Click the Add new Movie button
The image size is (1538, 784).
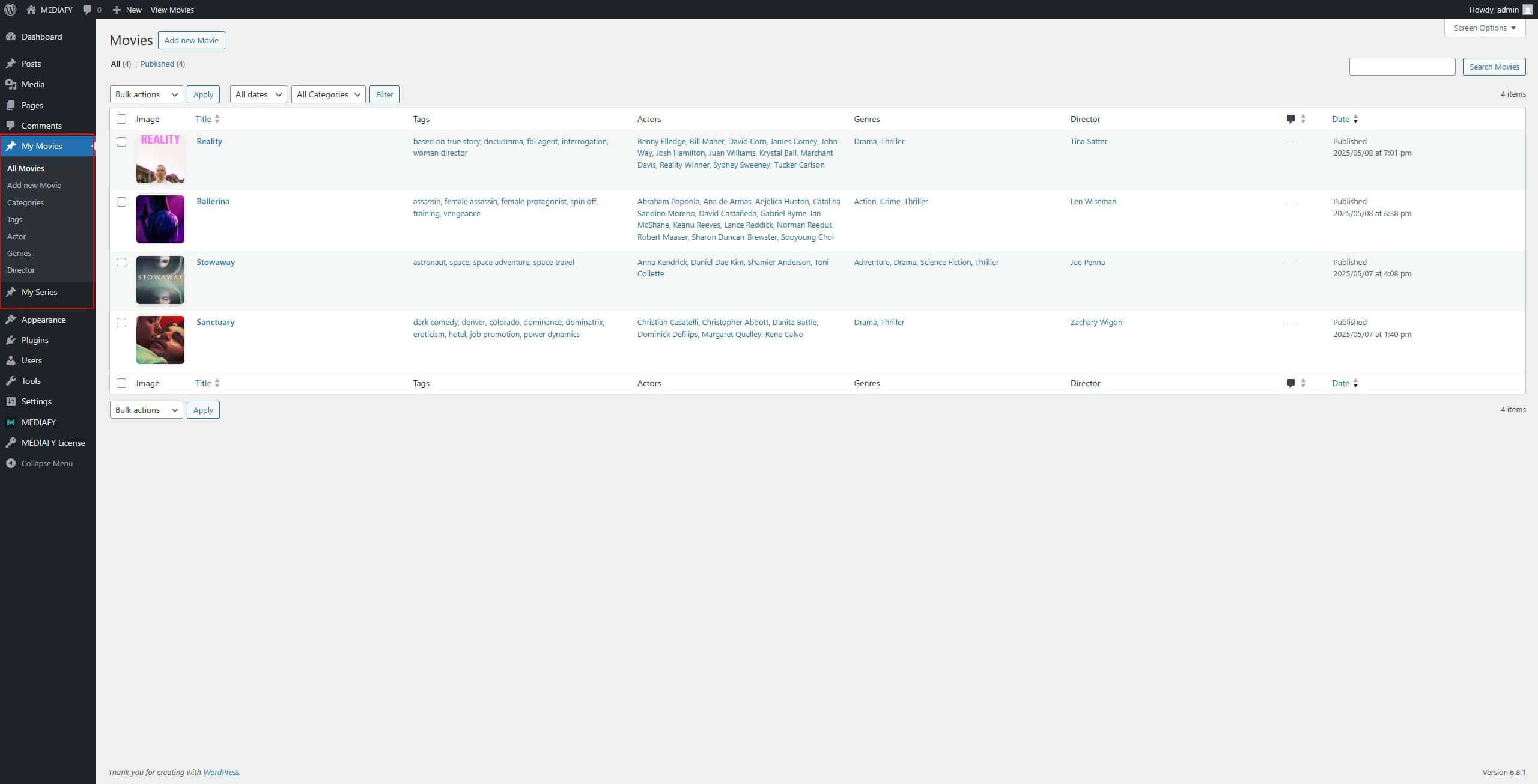192,40
